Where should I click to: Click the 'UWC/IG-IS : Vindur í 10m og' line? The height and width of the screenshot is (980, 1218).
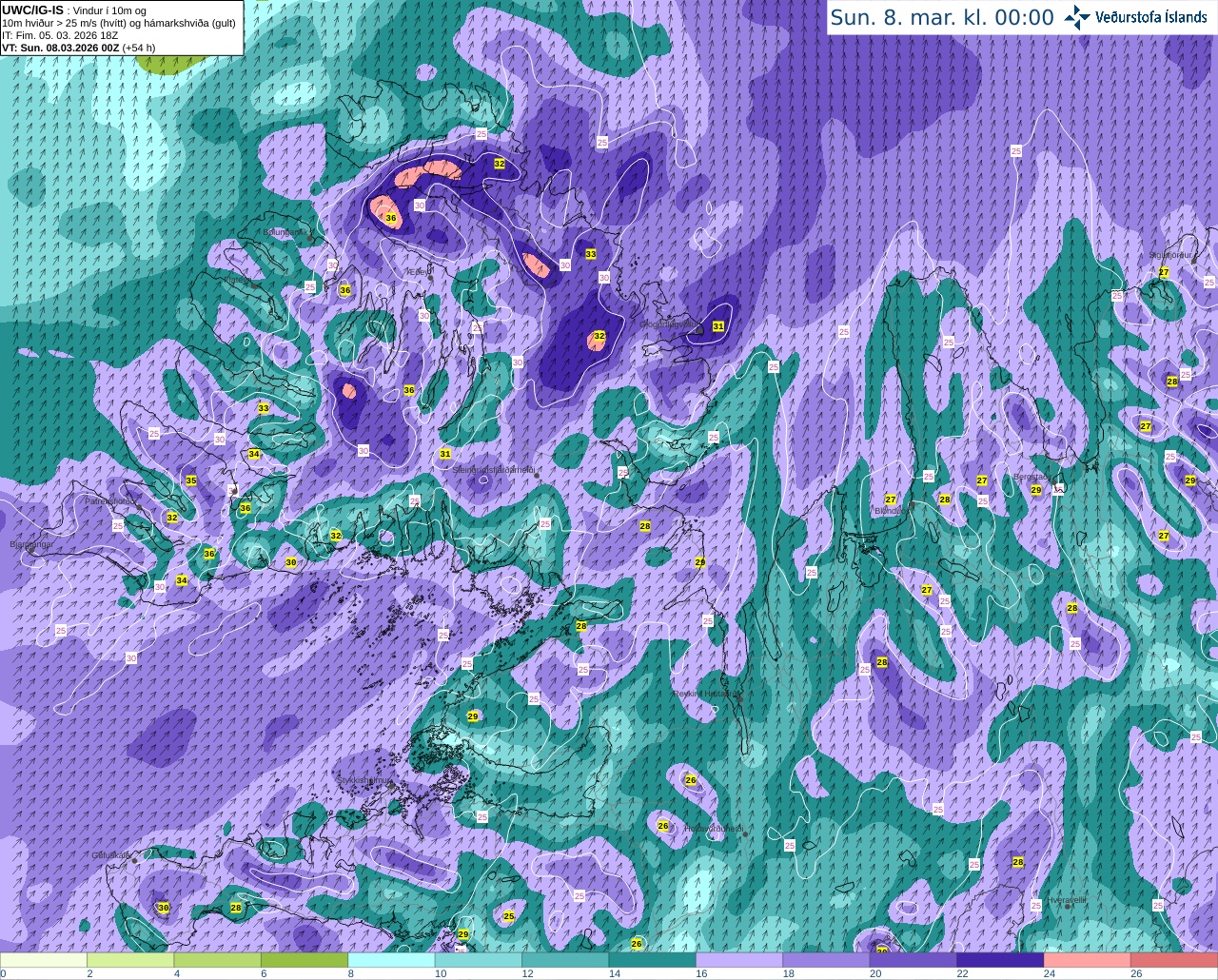(73, 10)
